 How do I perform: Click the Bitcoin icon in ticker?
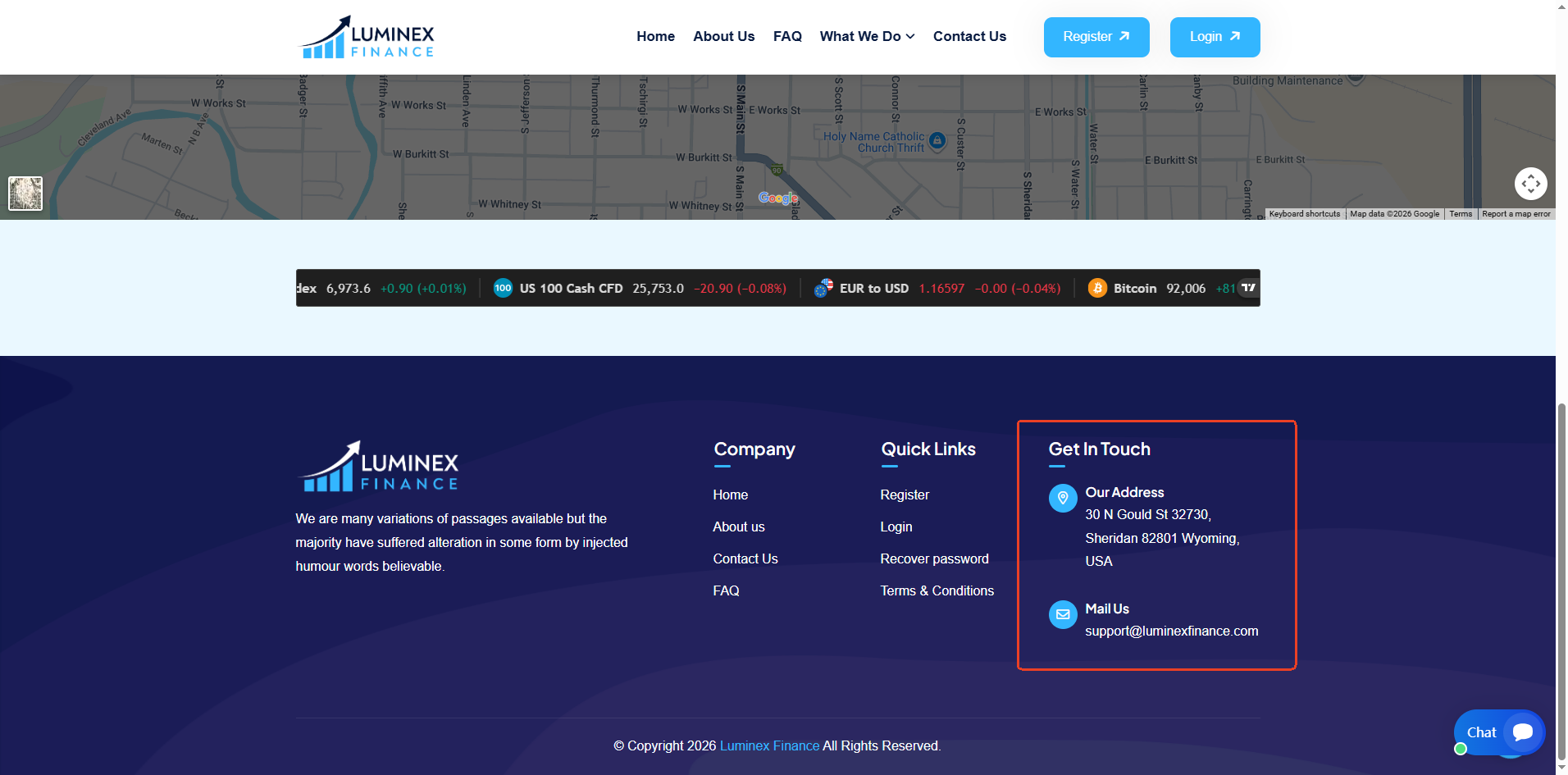1097,288
